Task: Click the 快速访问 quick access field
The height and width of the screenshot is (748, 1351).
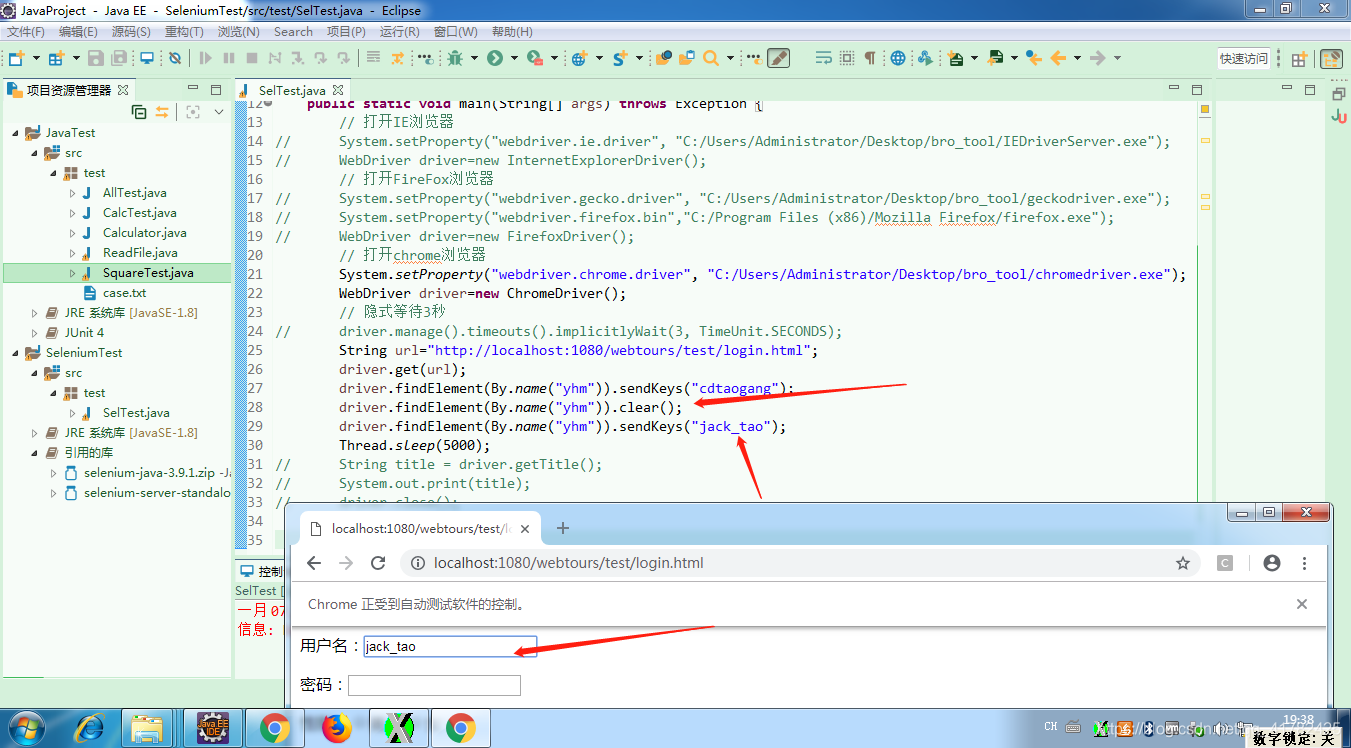Action: [x=1244, y=59]
